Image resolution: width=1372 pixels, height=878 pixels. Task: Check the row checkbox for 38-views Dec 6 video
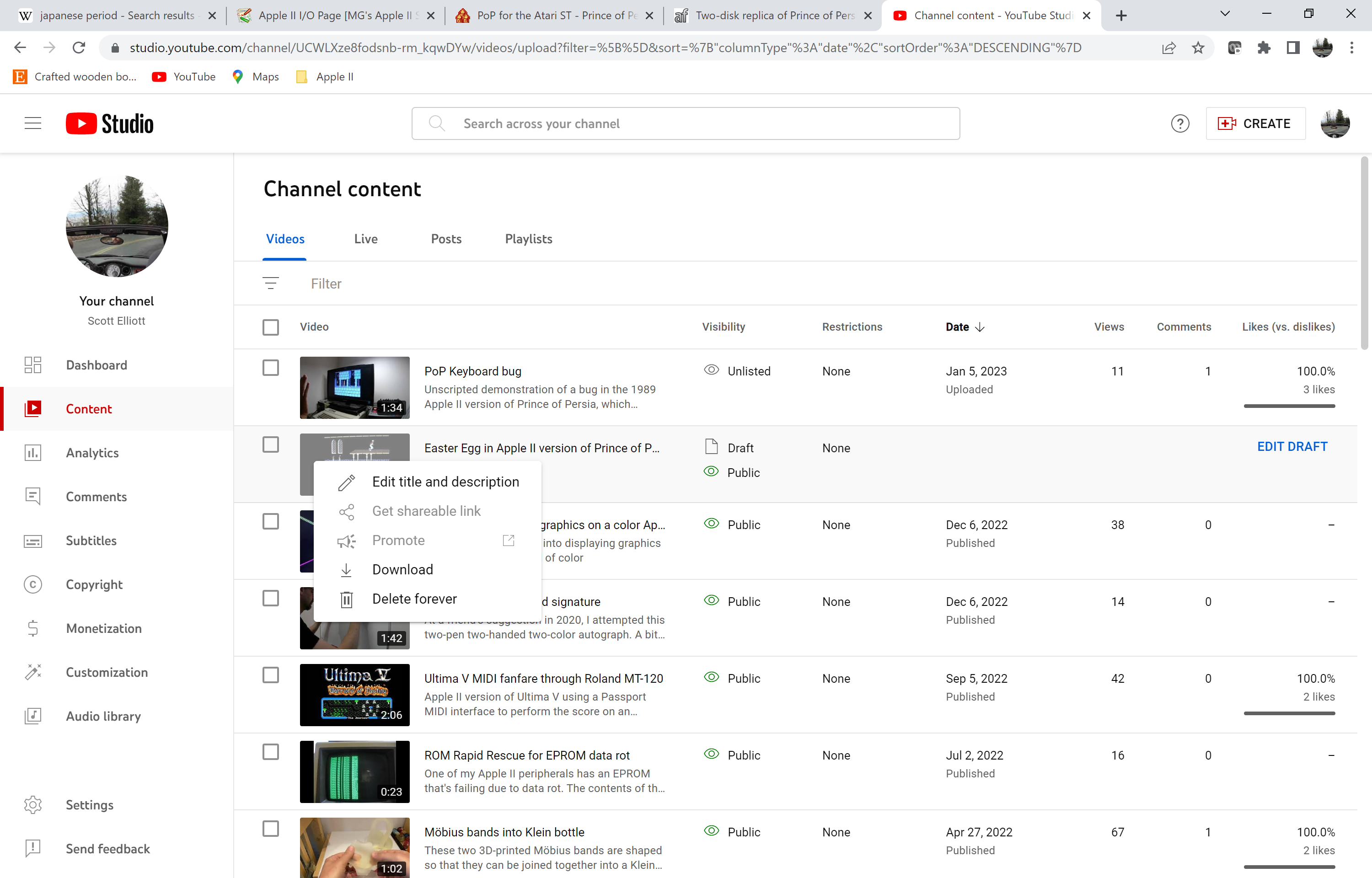[271, 522]
